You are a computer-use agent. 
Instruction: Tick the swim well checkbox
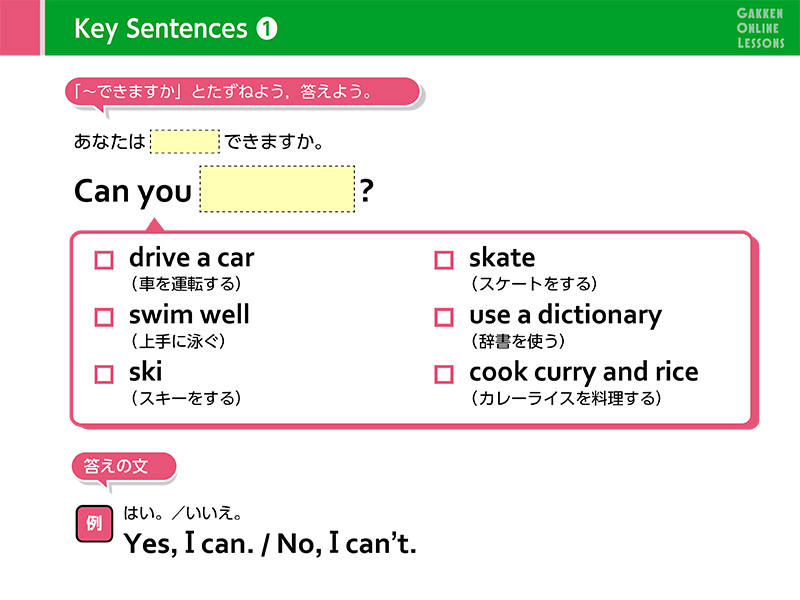(x=104, y=317)
